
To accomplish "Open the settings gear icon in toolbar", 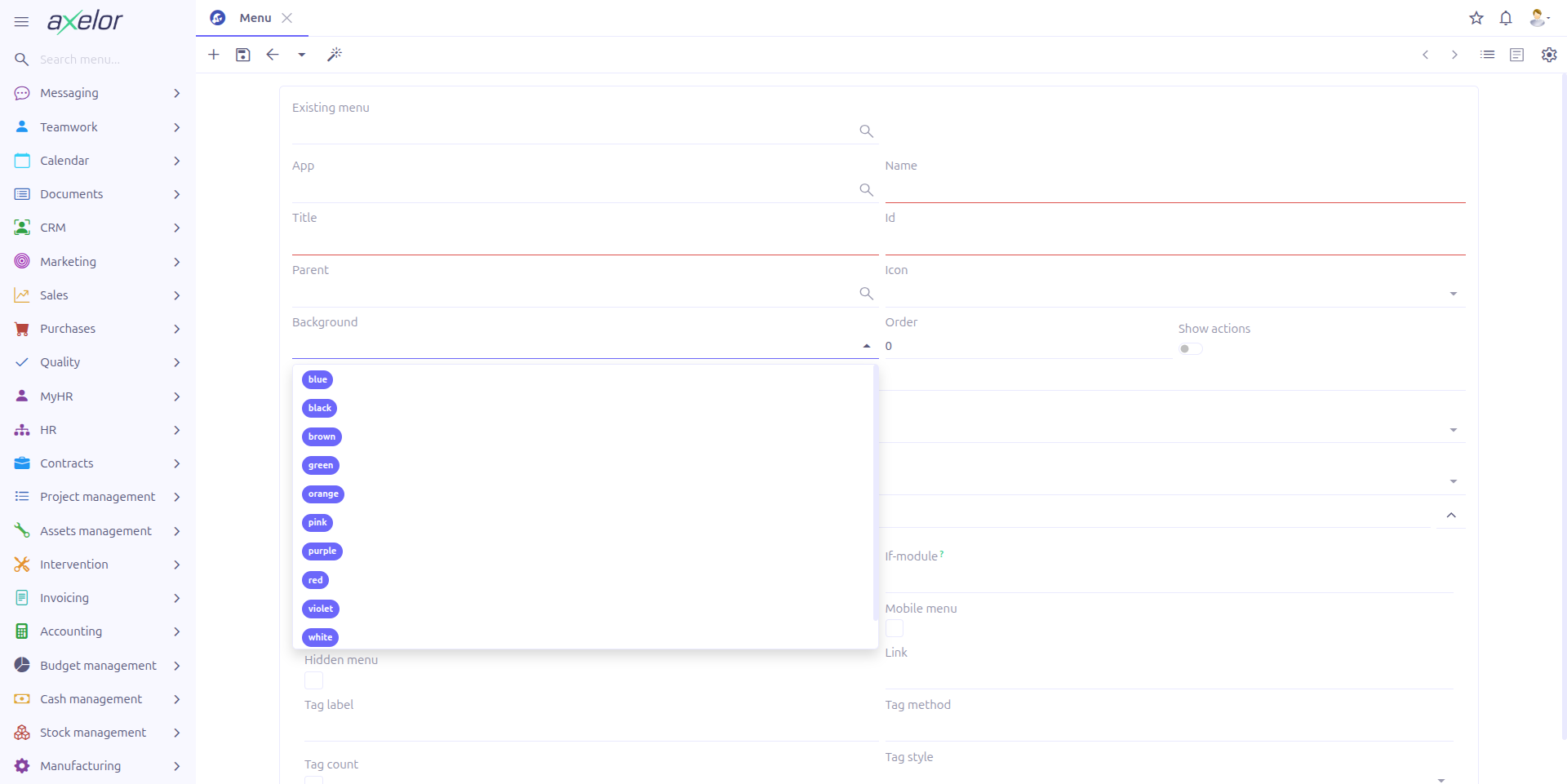I will pos(1549,55).
